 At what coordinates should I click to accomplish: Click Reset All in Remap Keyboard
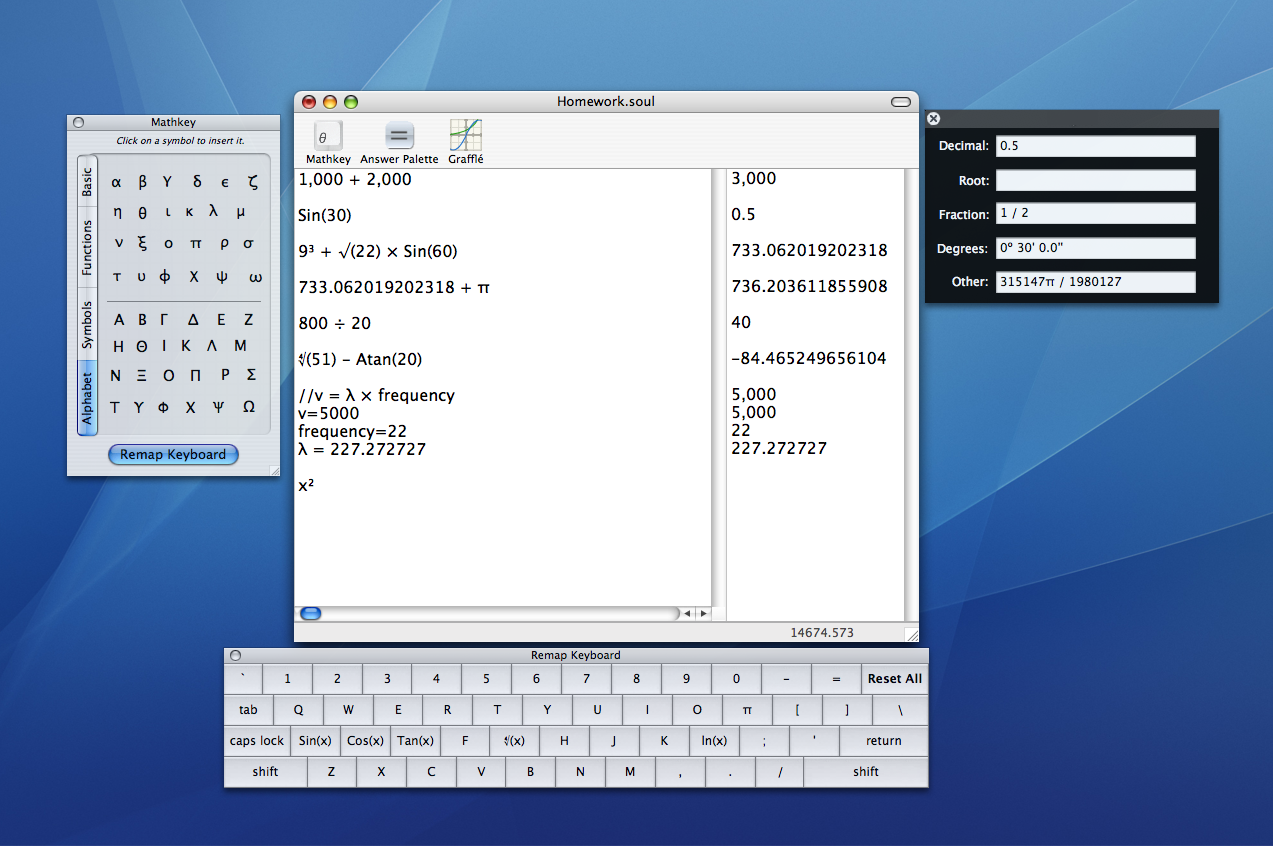pyautogui.click(x=895, y=679)
